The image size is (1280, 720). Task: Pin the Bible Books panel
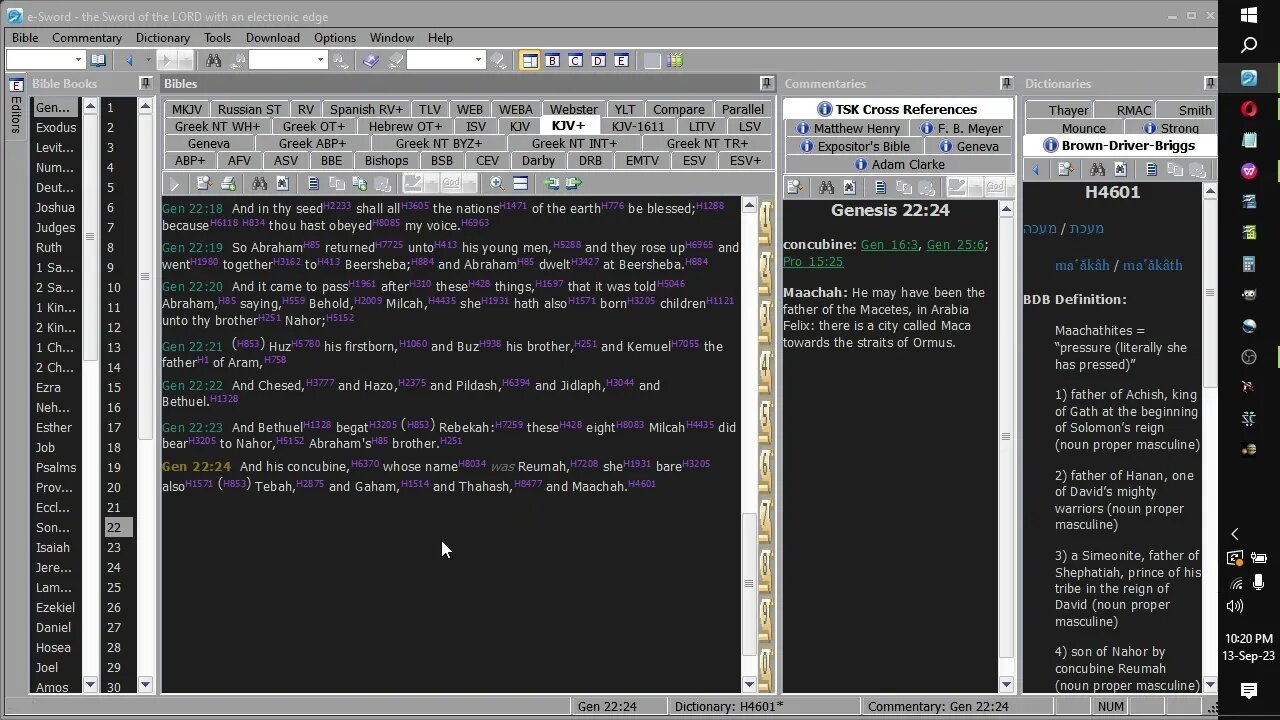pyautogui.click(x=146, y=83)
